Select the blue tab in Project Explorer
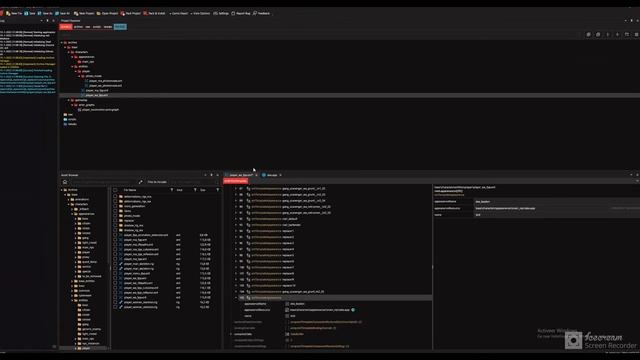The width and height of the screenshot is (640, 360). pyautogui.click(x=120, y=27)
